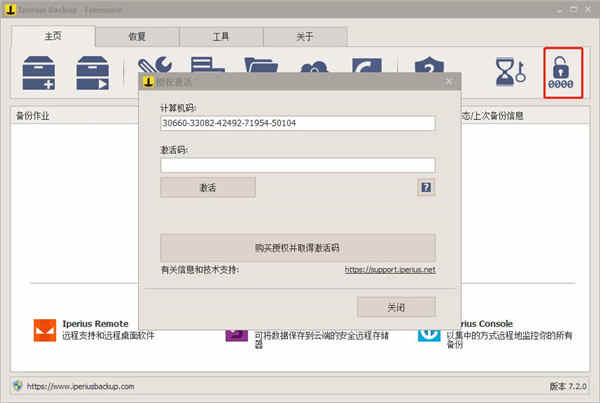
Task: Click the padlock activation icon
Action: point(561,72)
